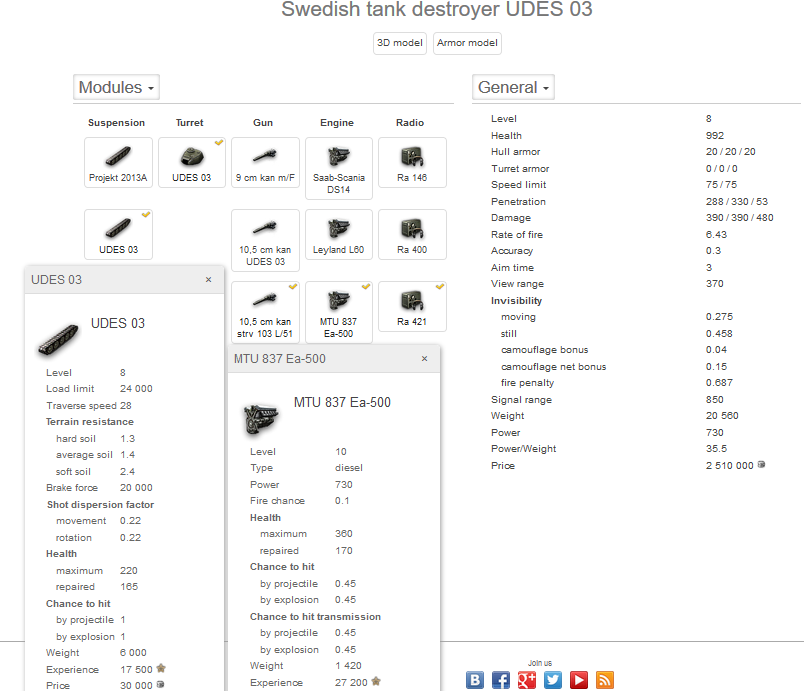804x691 pixels.
Task: Close the MTU 837 Ea-500 engine popup
Action: [x=424, y=359]
